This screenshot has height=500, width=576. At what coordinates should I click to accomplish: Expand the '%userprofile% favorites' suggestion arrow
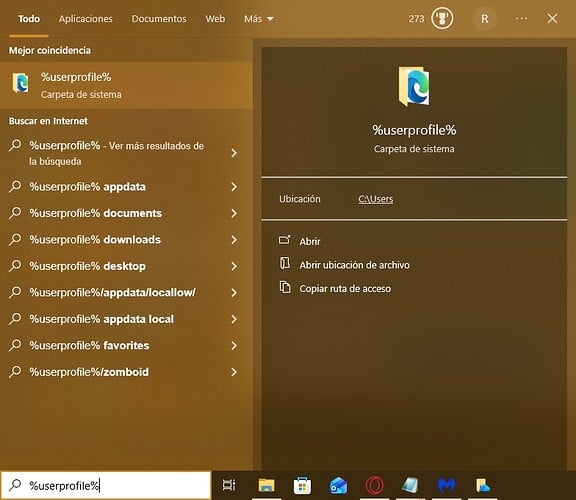[x=234, y=346]
